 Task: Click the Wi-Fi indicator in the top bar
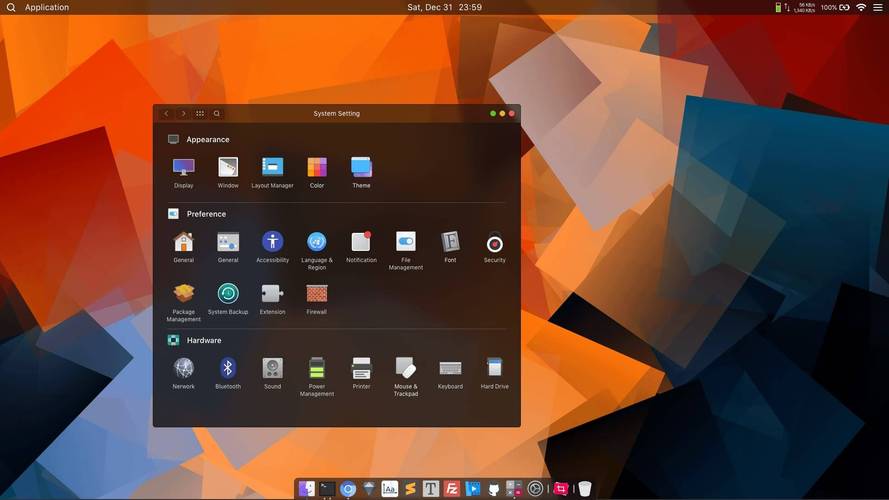(861, 7)
